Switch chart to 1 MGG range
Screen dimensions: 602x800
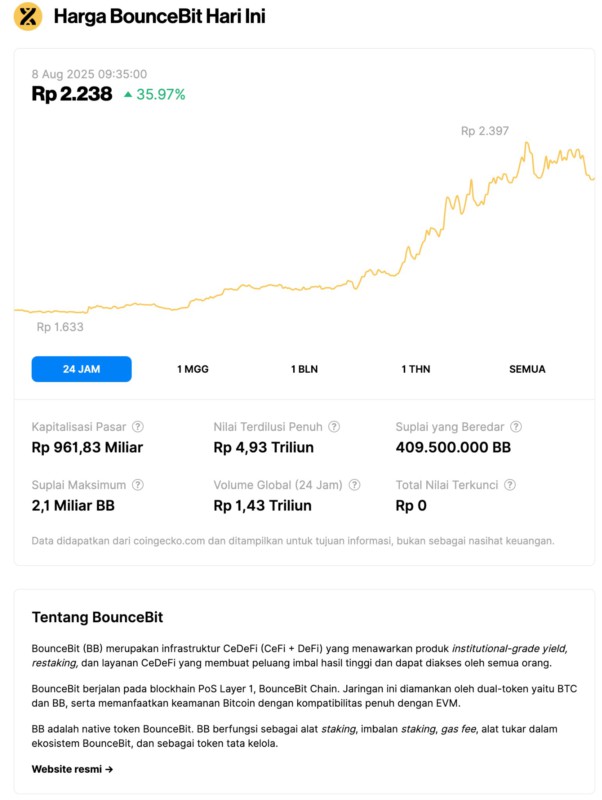click(x=193, y=369)
